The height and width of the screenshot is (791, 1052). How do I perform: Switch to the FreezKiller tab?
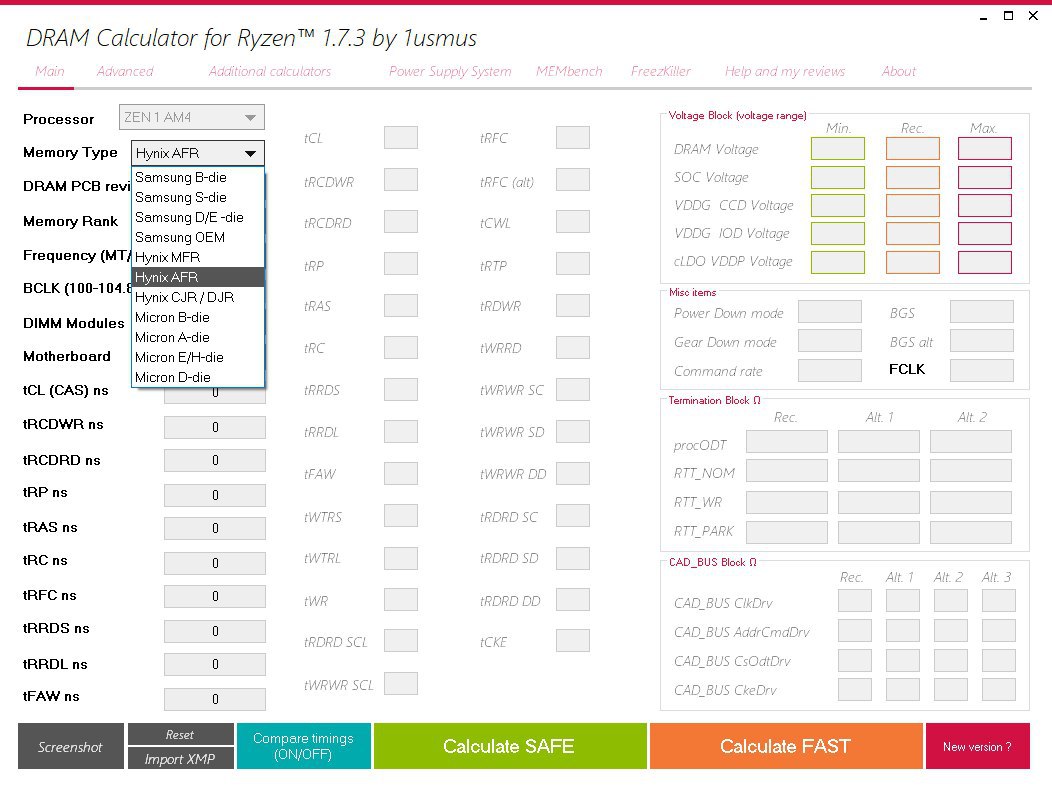[x=661, y=71]
